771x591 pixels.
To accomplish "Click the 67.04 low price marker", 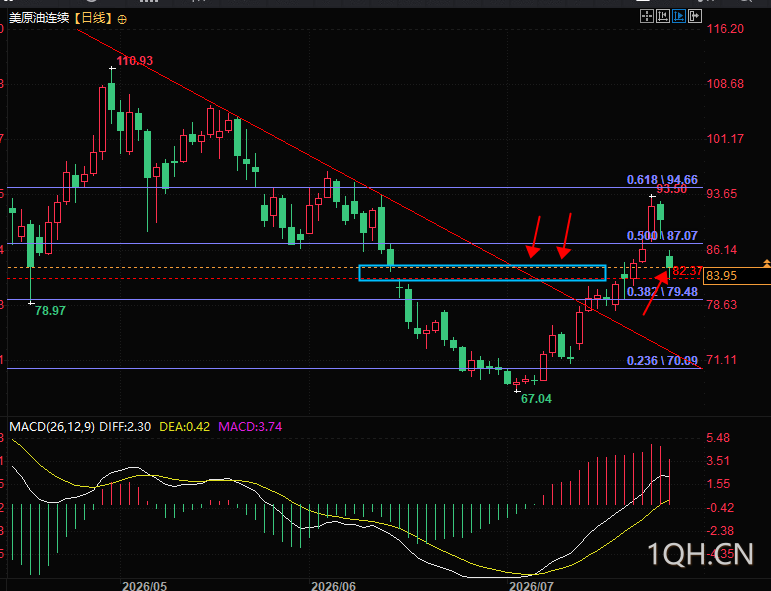I will point(536,399).
